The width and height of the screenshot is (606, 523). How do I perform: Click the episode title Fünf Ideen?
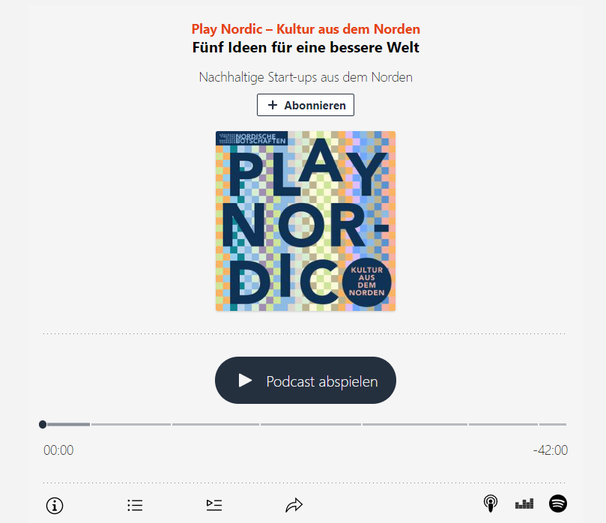click(306, 48)
